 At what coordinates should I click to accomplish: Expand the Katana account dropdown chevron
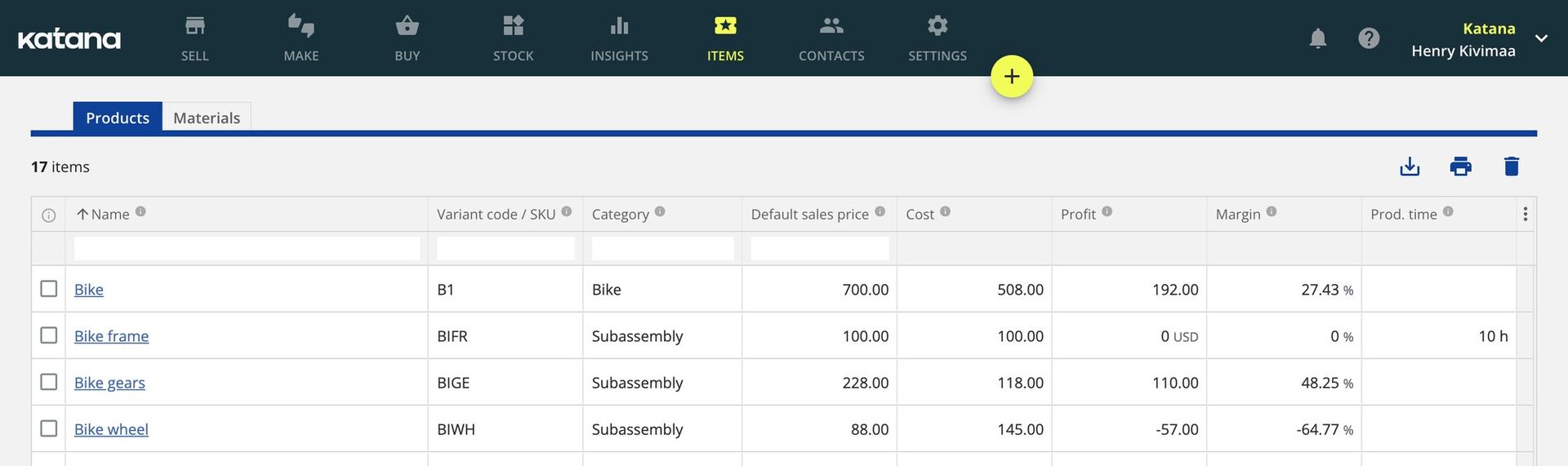(x=1541, y=38)
